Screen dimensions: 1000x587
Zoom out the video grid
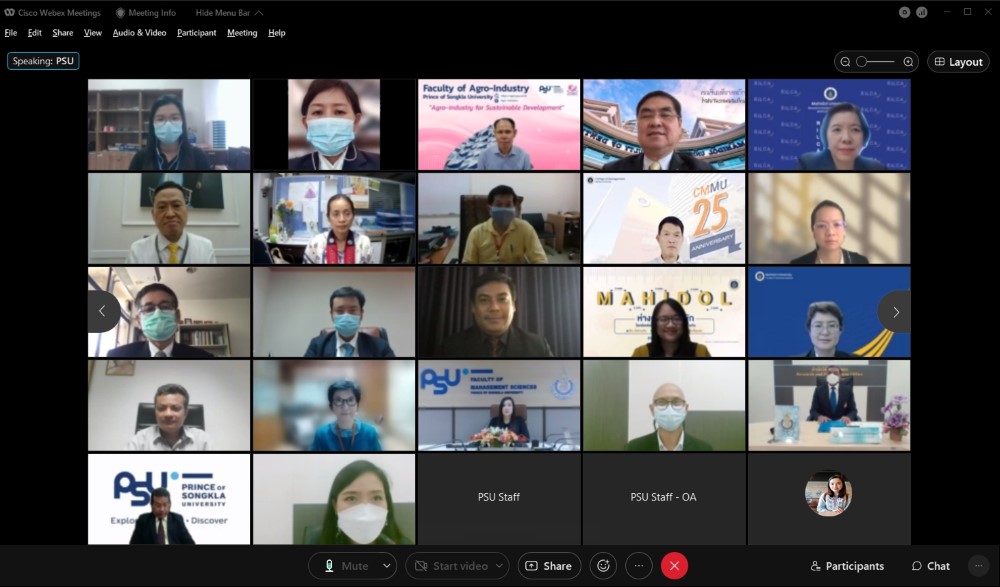click(846, 62)
